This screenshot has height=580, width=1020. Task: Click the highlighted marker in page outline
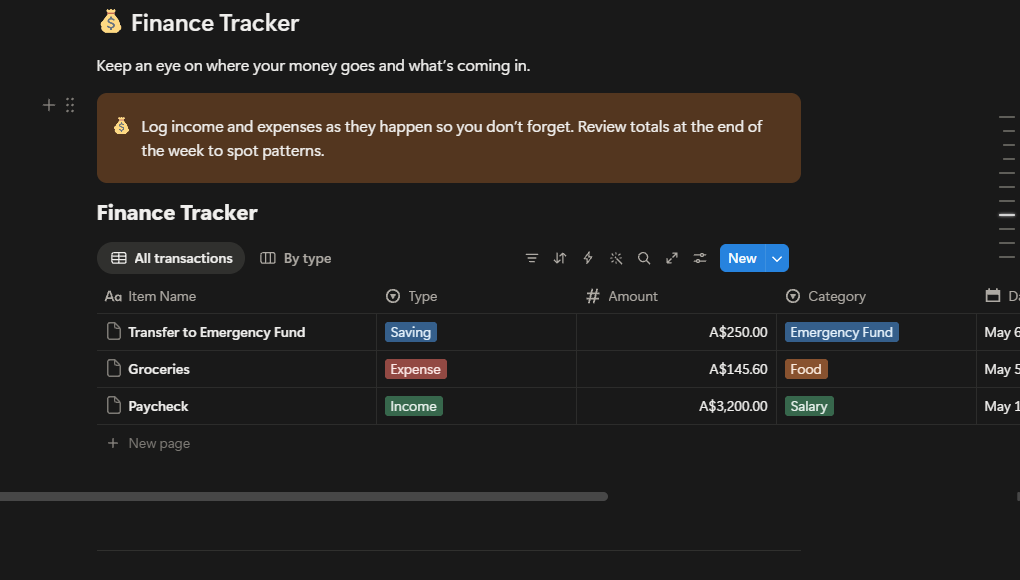[1007, 215]
